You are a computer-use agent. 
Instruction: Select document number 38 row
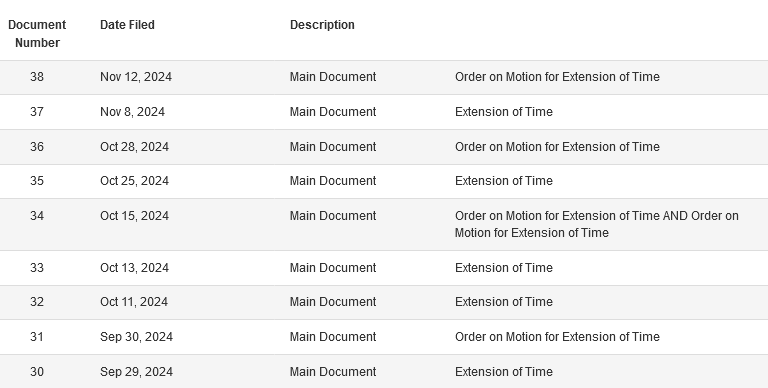tap(384, 77)
